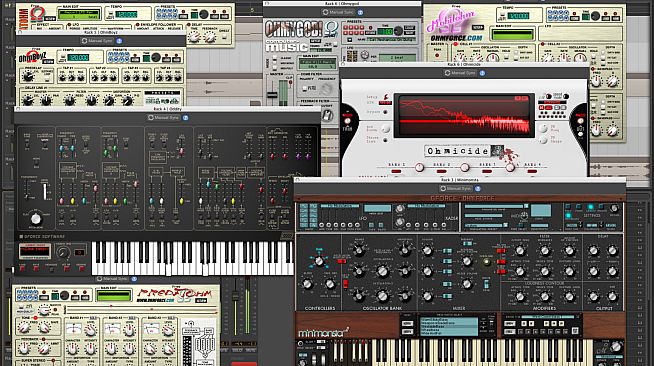Select the Rack 3 | OhmBoyz window title
Image resolution: width=654 pixels, height=366 pixels.
tap(100, 32)
